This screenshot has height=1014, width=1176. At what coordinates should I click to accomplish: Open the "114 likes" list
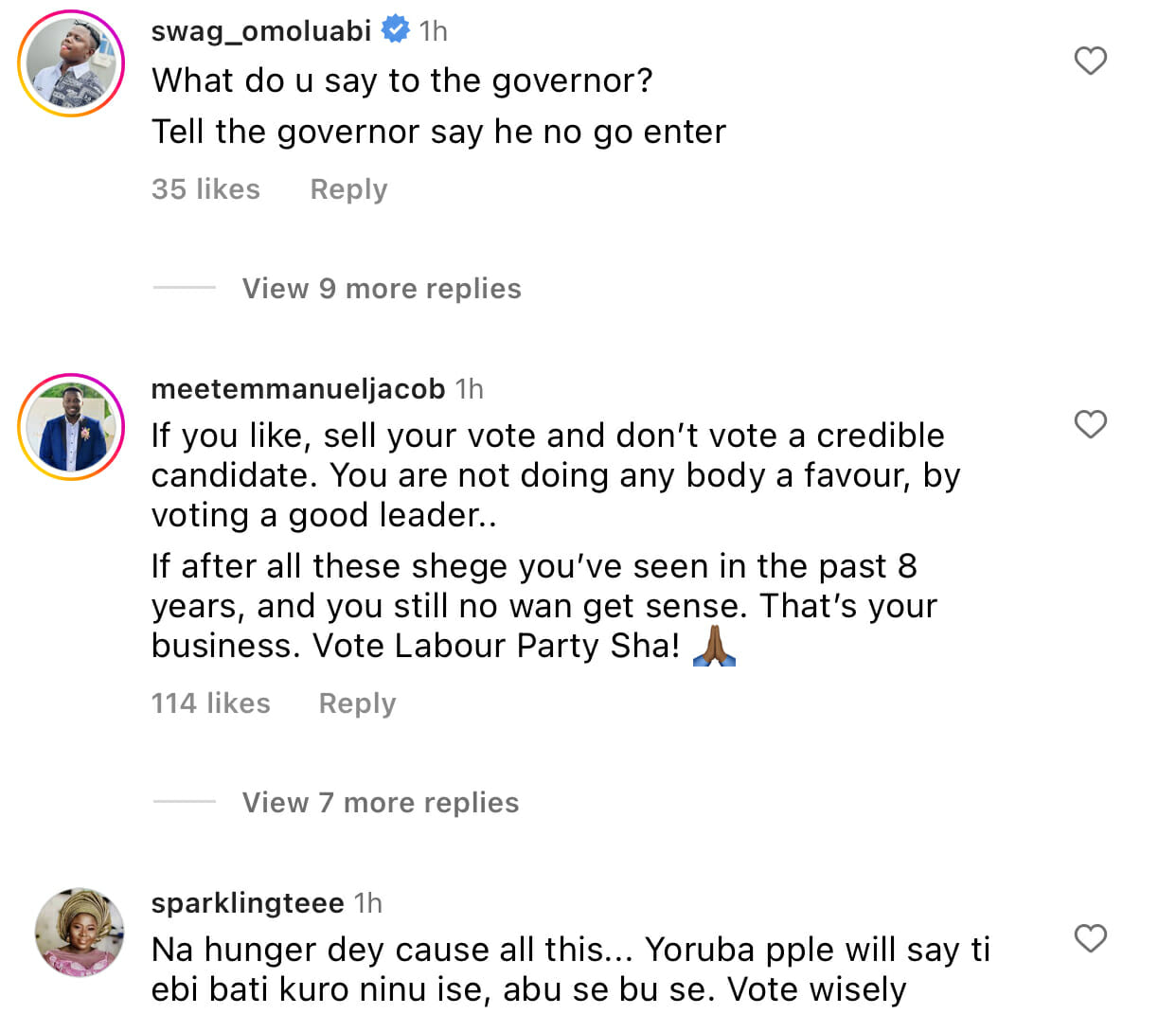tap(210, 703)
